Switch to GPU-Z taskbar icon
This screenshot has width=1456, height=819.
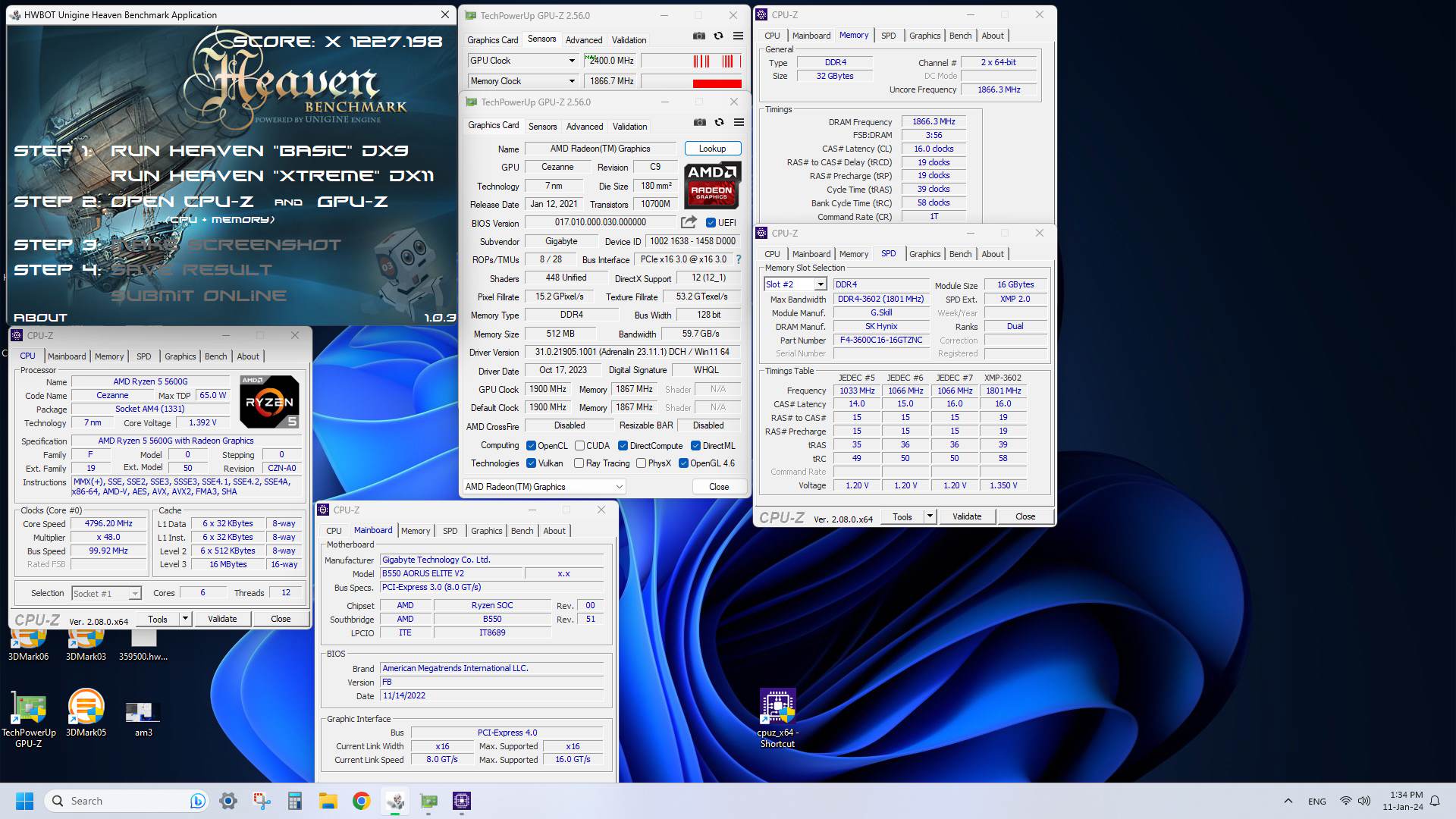coord(428,801)
